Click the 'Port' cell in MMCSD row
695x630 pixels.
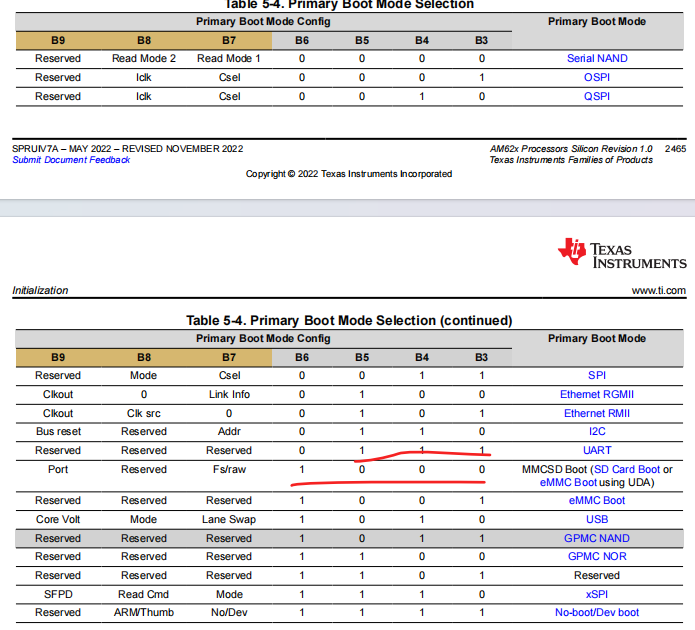pos(58,470)
